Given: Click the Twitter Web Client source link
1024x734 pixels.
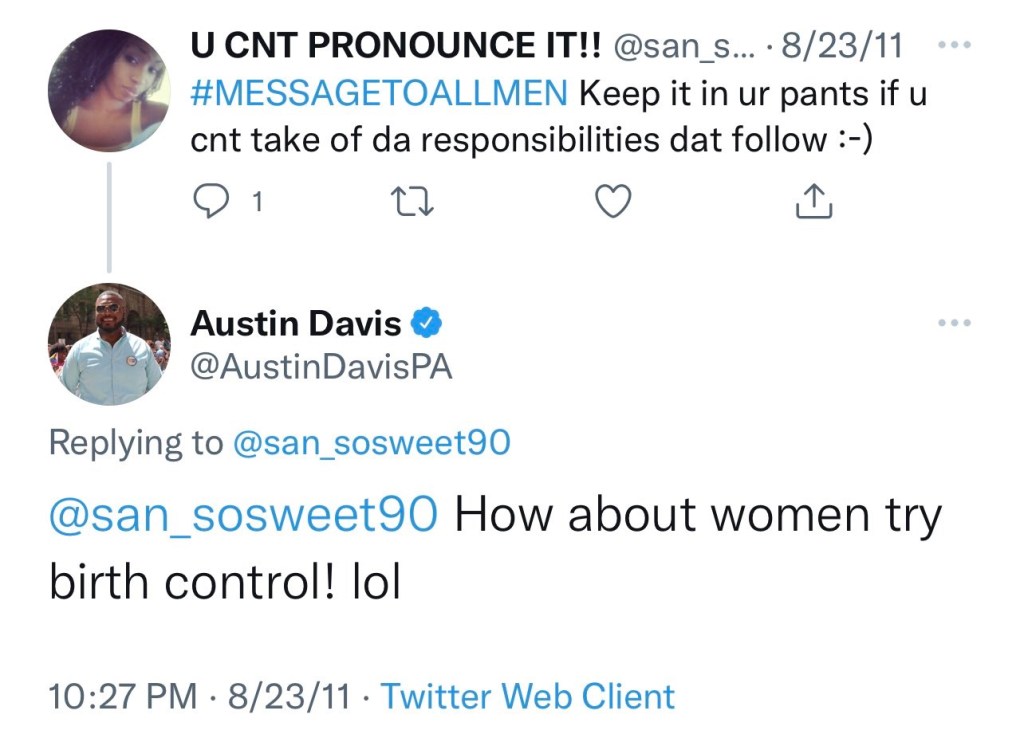Looking at the screenshot, I should (528, 696).
